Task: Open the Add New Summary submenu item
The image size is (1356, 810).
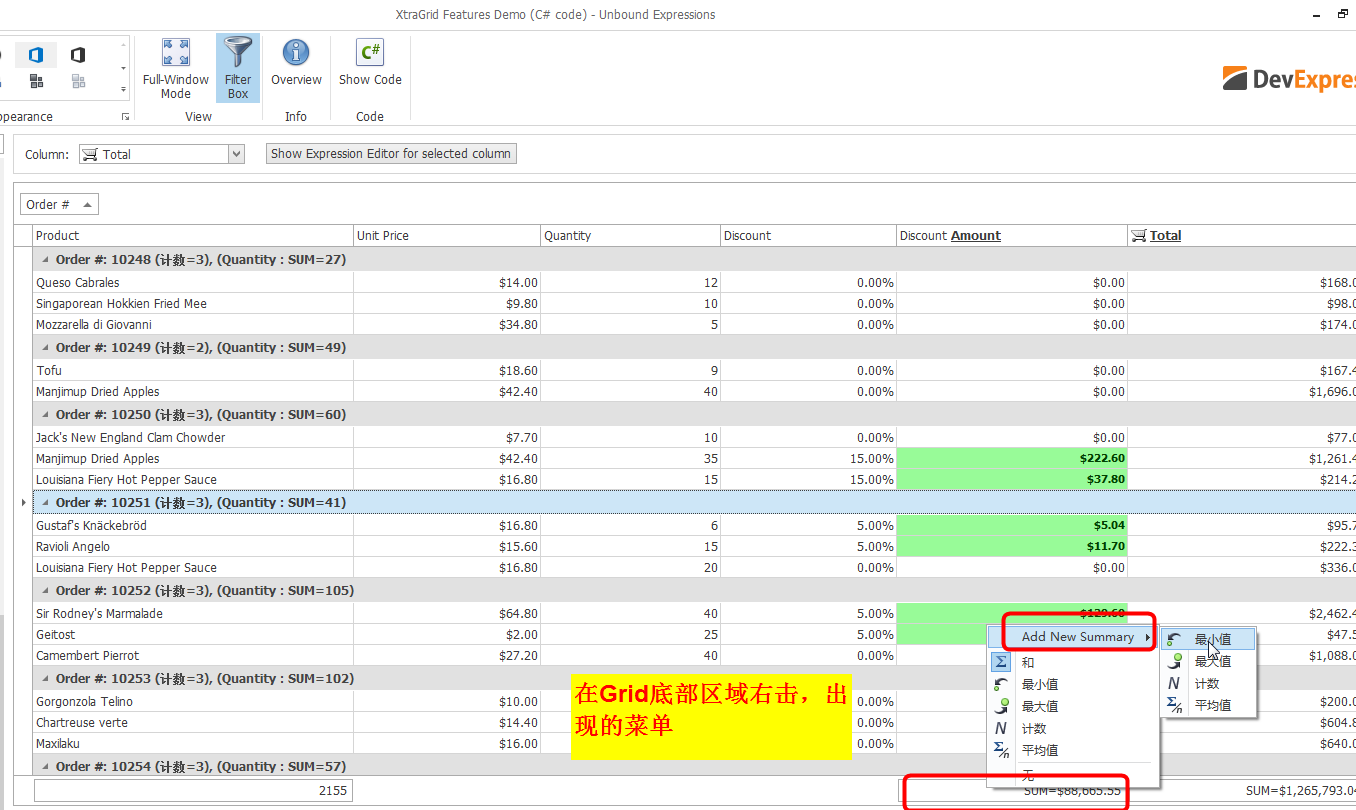Action: [x=1077, y=637]
